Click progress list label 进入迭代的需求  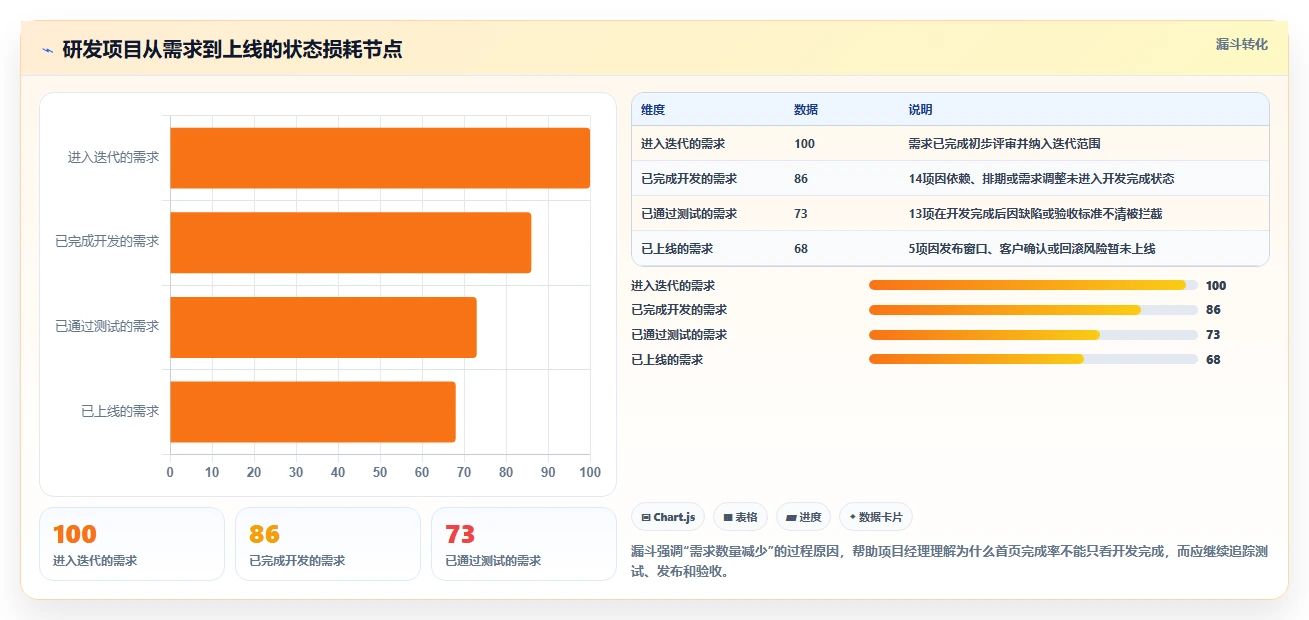point(673,286)
